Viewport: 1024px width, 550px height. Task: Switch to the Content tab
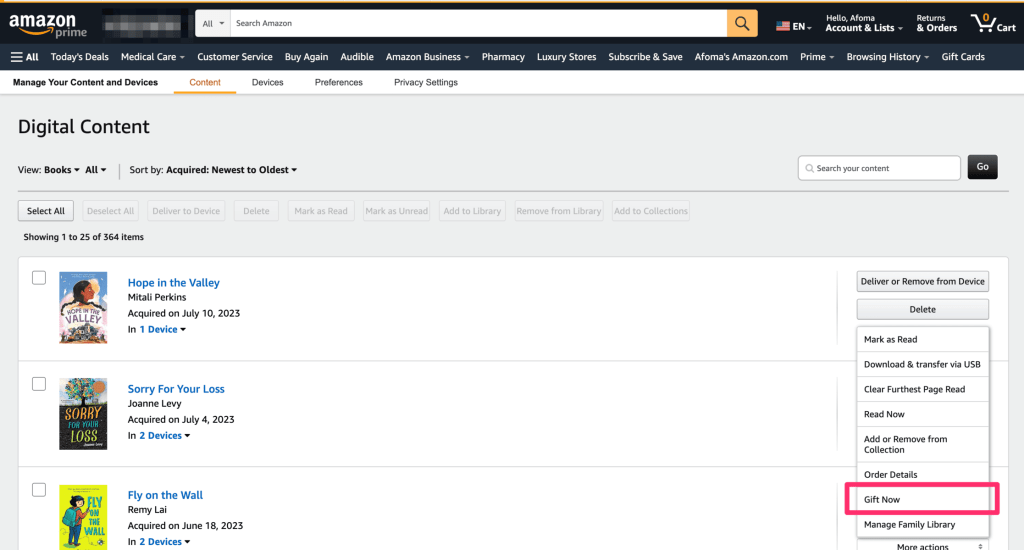point(204,82)
